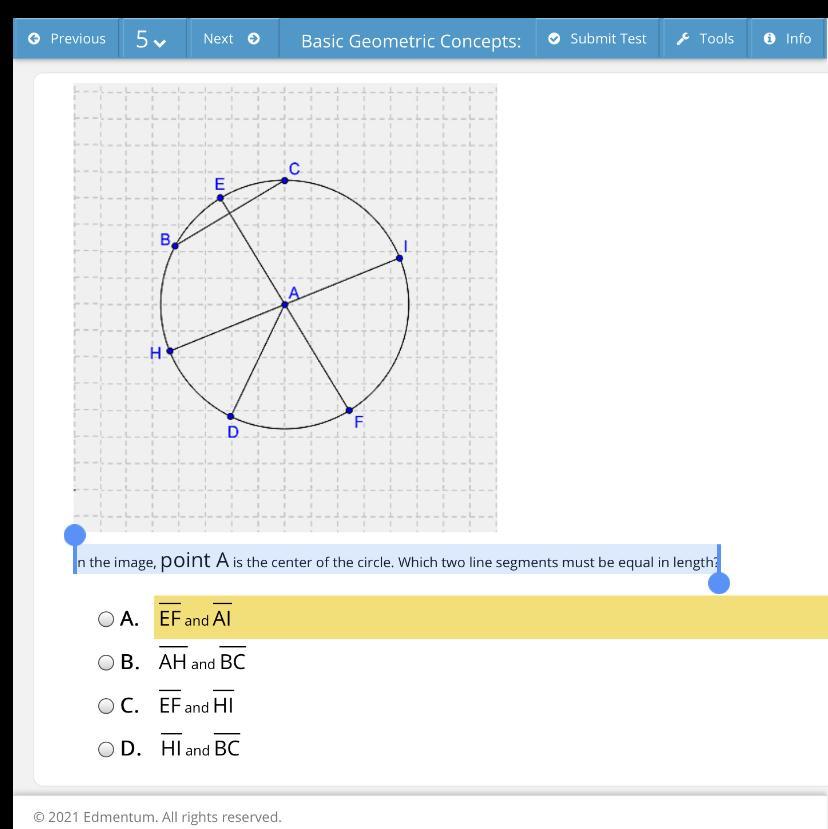
Task: Select answer A radio button
Action: pyautogui.click(x=106, y=619)
